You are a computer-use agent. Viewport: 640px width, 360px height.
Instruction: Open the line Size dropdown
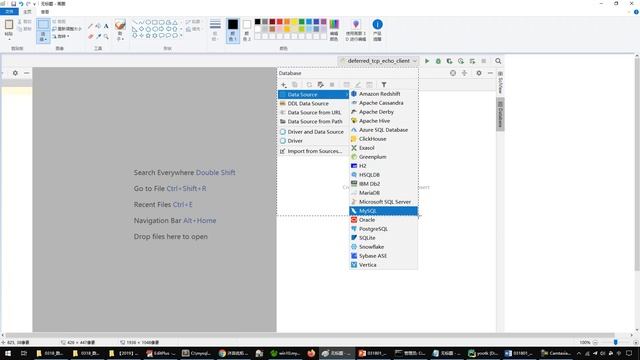click(215, 30)
